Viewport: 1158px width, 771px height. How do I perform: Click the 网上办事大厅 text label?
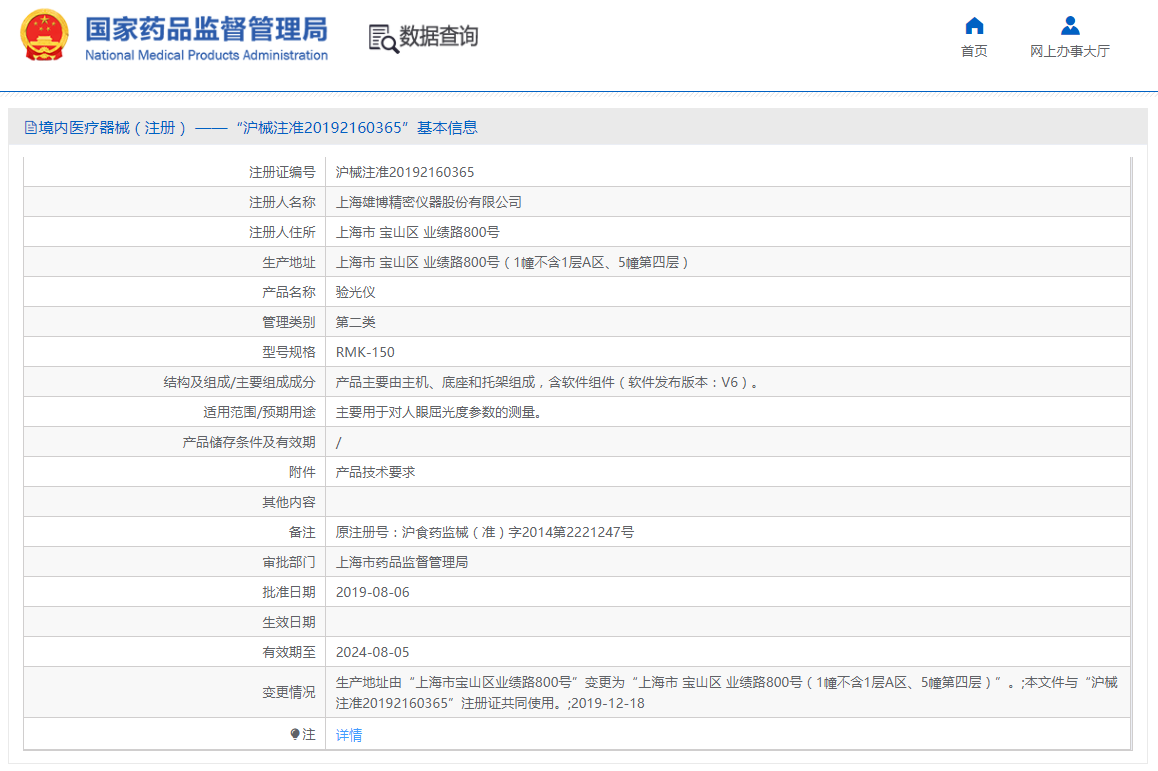click(x=1069, y=51)
